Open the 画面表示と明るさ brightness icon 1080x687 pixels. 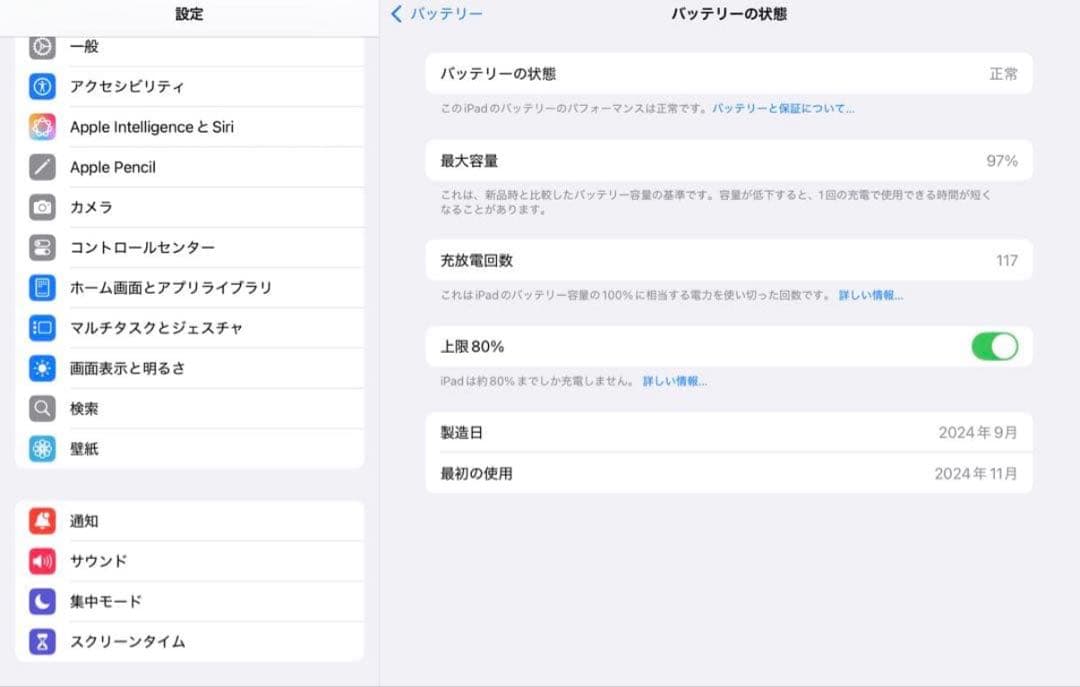coord(41,368)
